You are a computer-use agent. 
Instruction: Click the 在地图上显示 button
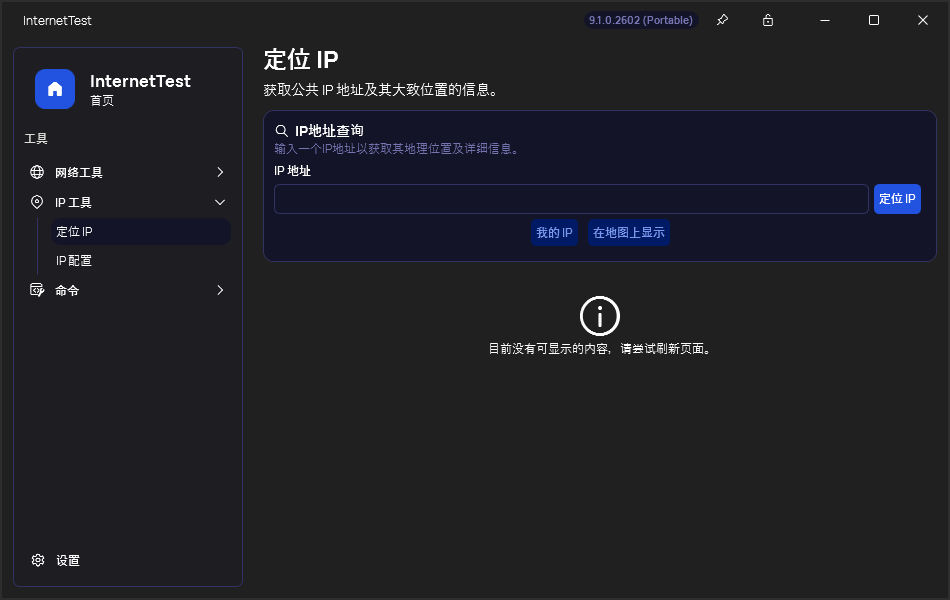click(629, 232)
